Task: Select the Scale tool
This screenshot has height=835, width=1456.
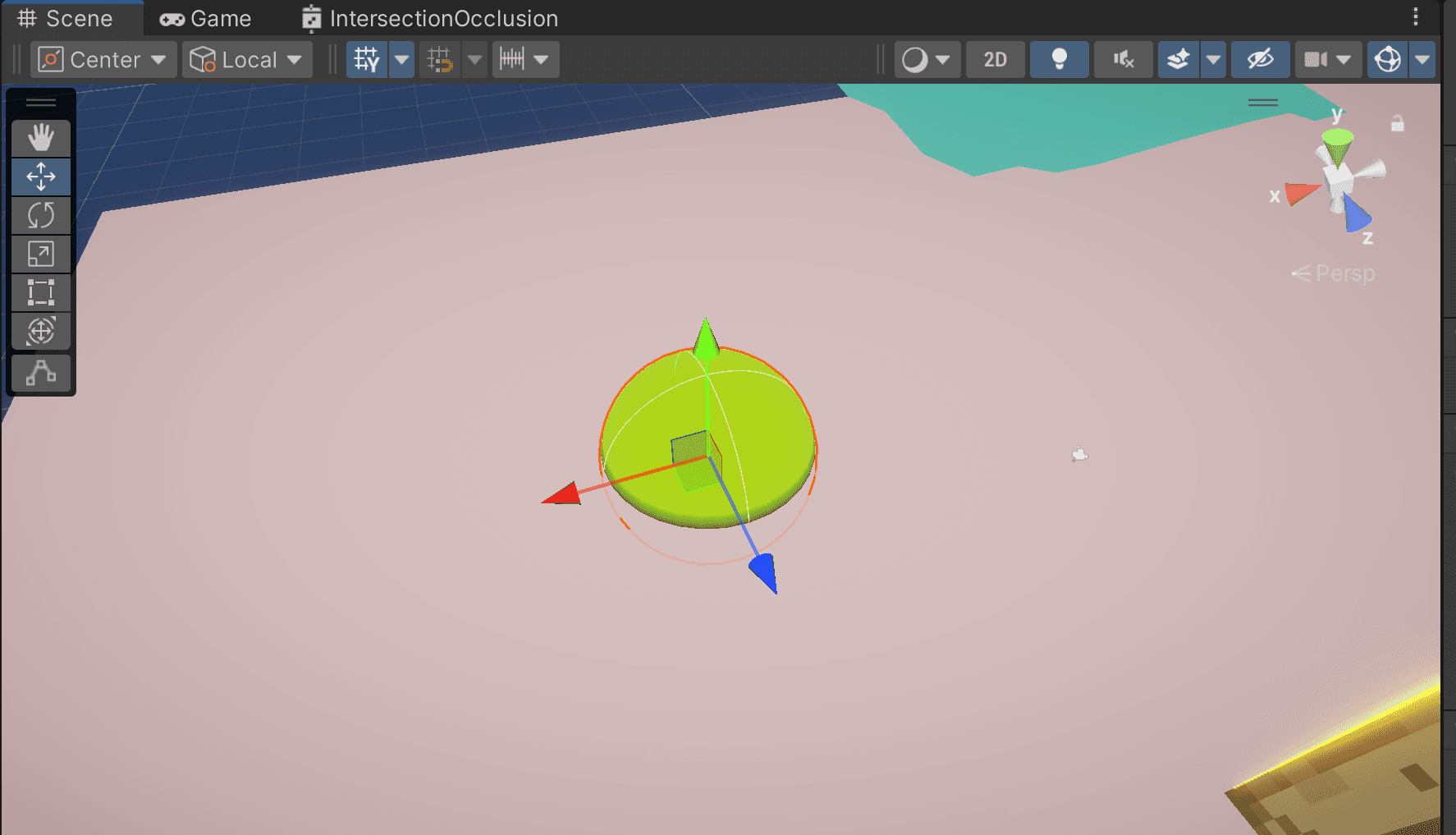Action: pos(41,254)
